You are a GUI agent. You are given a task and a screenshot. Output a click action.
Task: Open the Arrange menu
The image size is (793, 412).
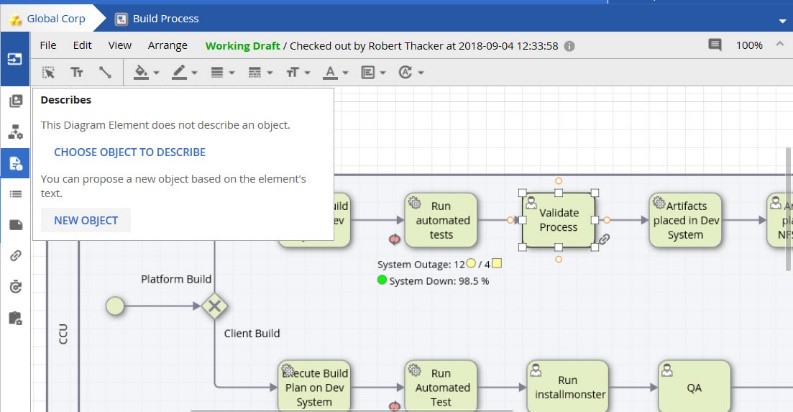coord(167,45)
